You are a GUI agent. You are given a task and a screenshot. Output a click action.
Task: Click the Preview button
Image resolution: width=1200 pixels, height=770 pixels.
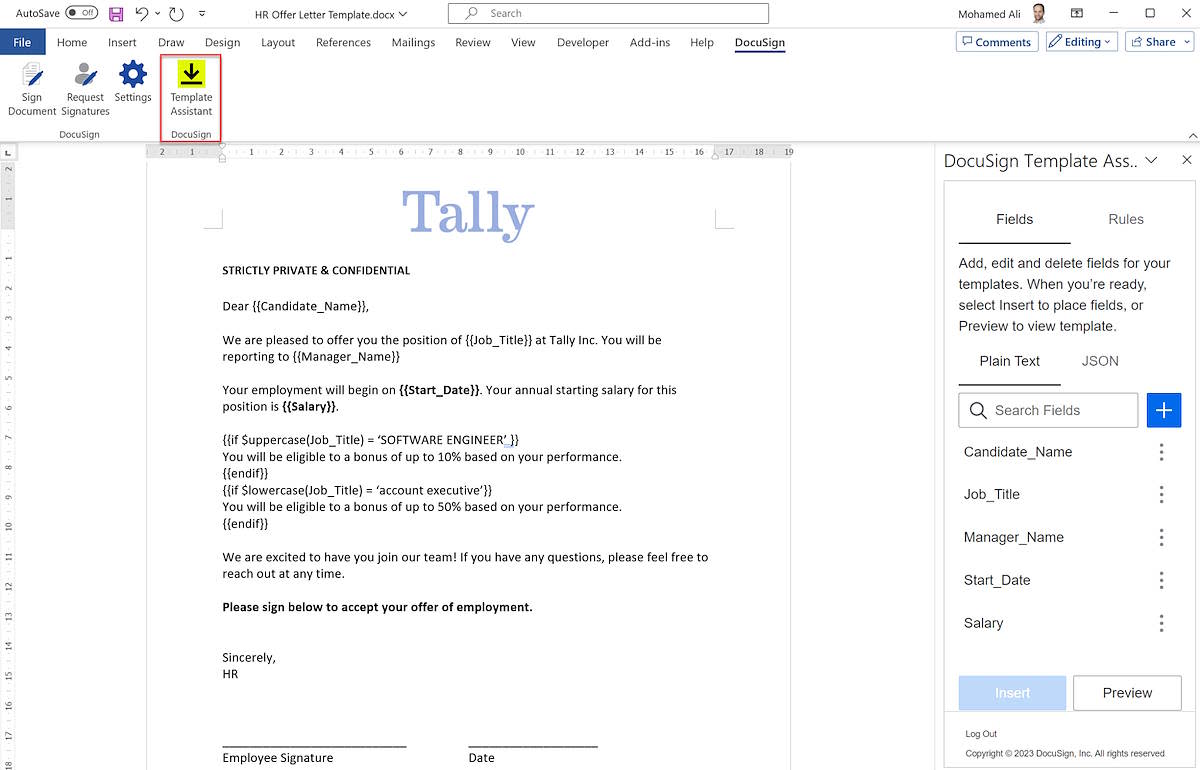coord(1127,692)
